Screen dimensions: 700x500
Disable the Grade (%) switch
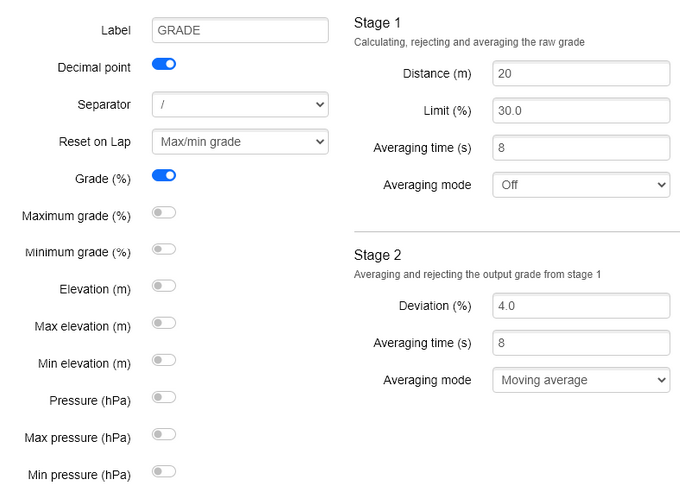point(164,176)
